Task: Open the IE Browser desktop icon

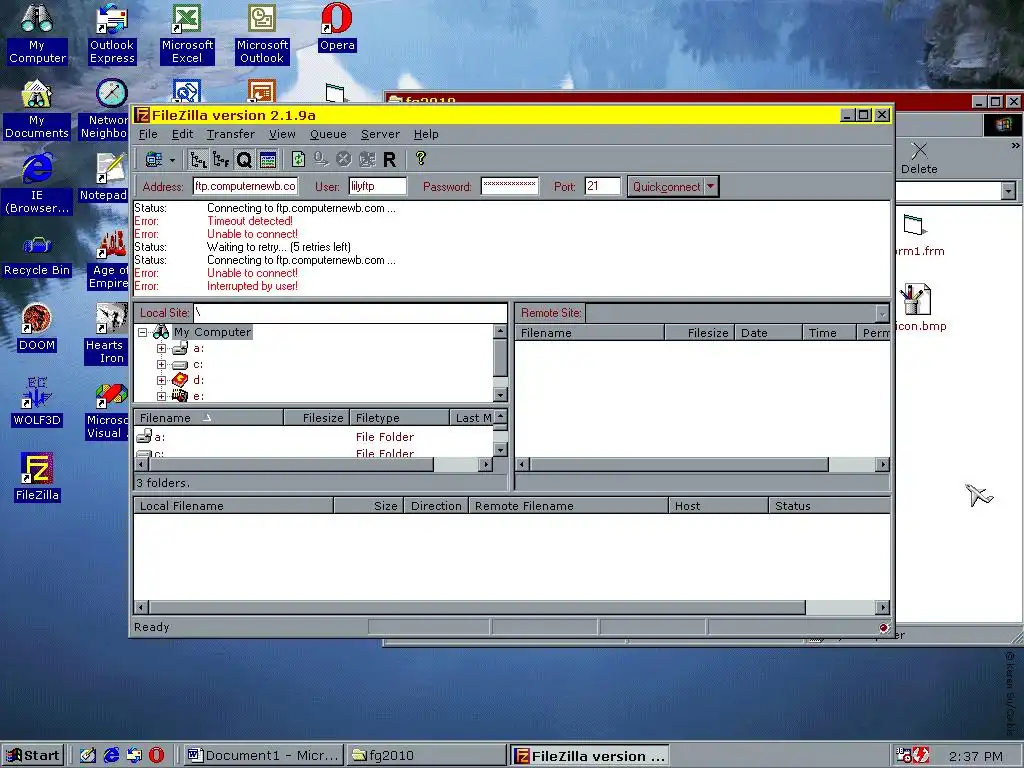Action: coord(37,184)
